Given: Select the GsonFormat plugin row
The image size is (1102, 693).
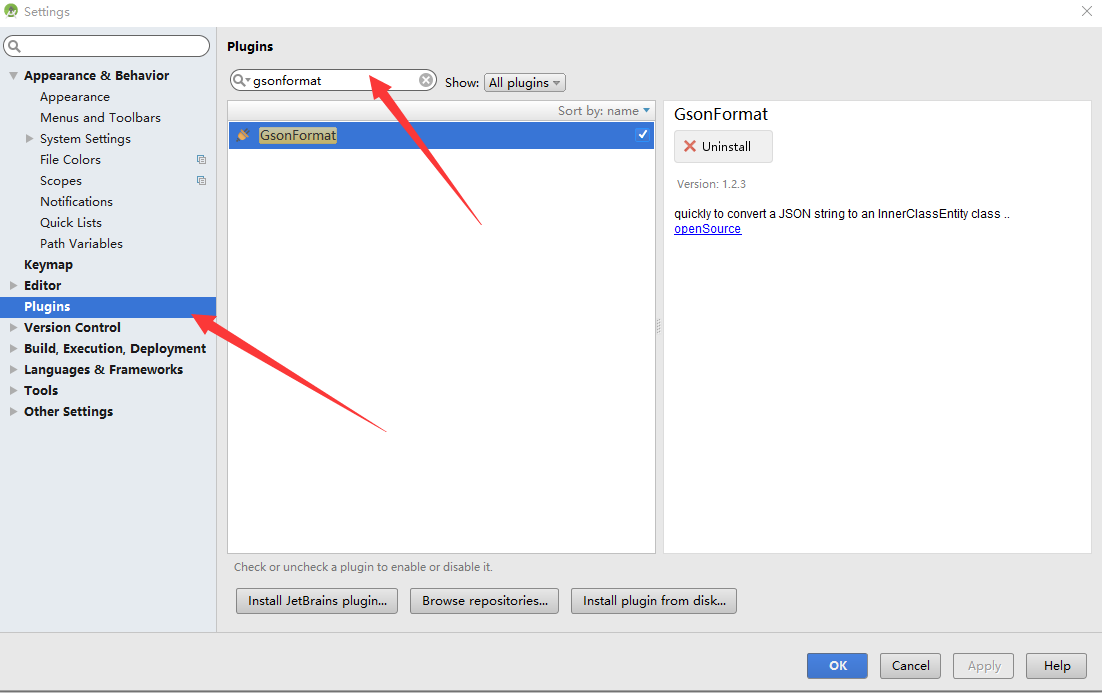Looking at the screenshot, I should (x=441, y=135).
